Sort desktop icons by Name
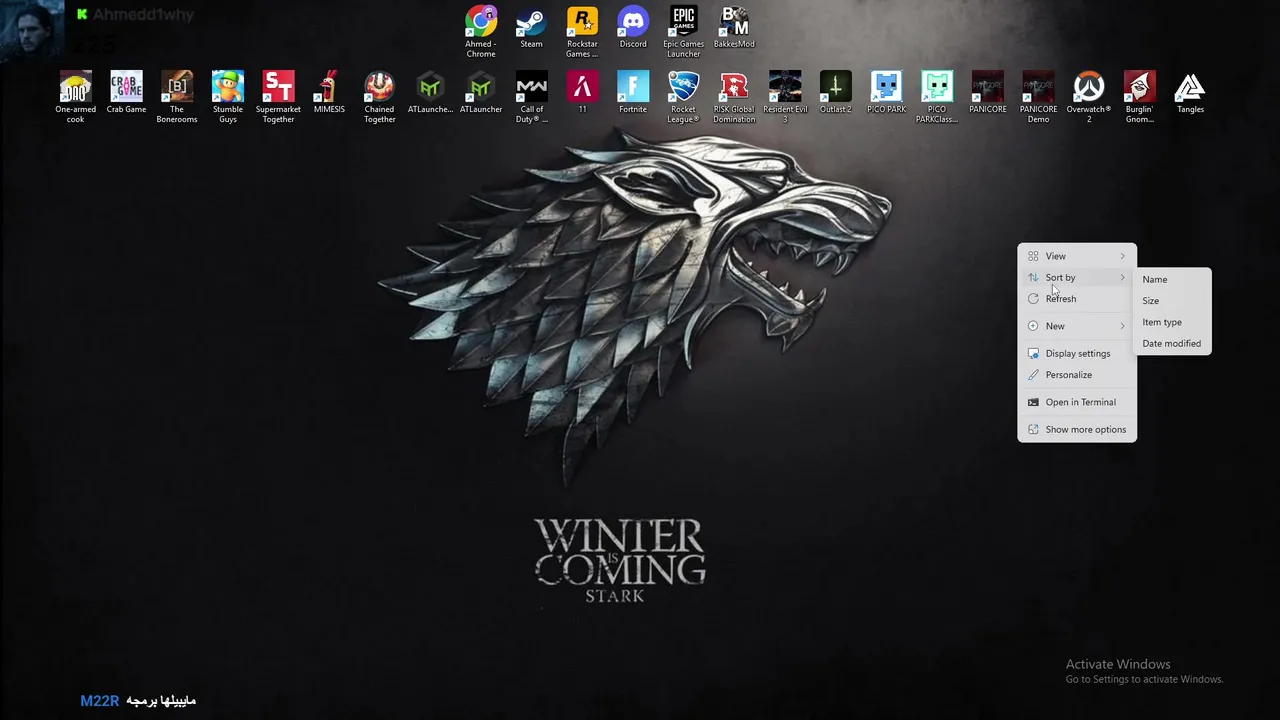1280x720 pixels. tap(1172, 279)
